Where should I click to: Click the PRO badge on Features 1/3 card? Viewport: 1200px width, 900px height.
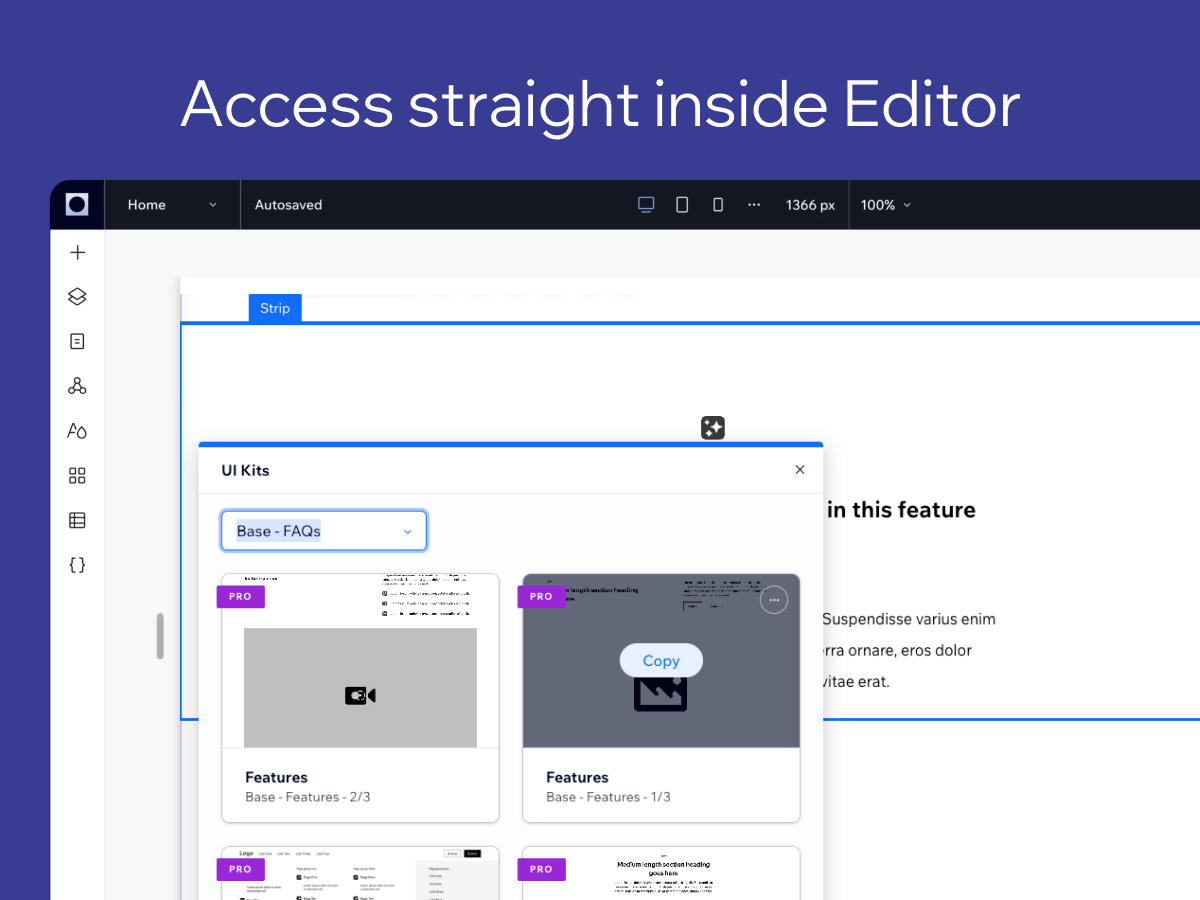541,596
